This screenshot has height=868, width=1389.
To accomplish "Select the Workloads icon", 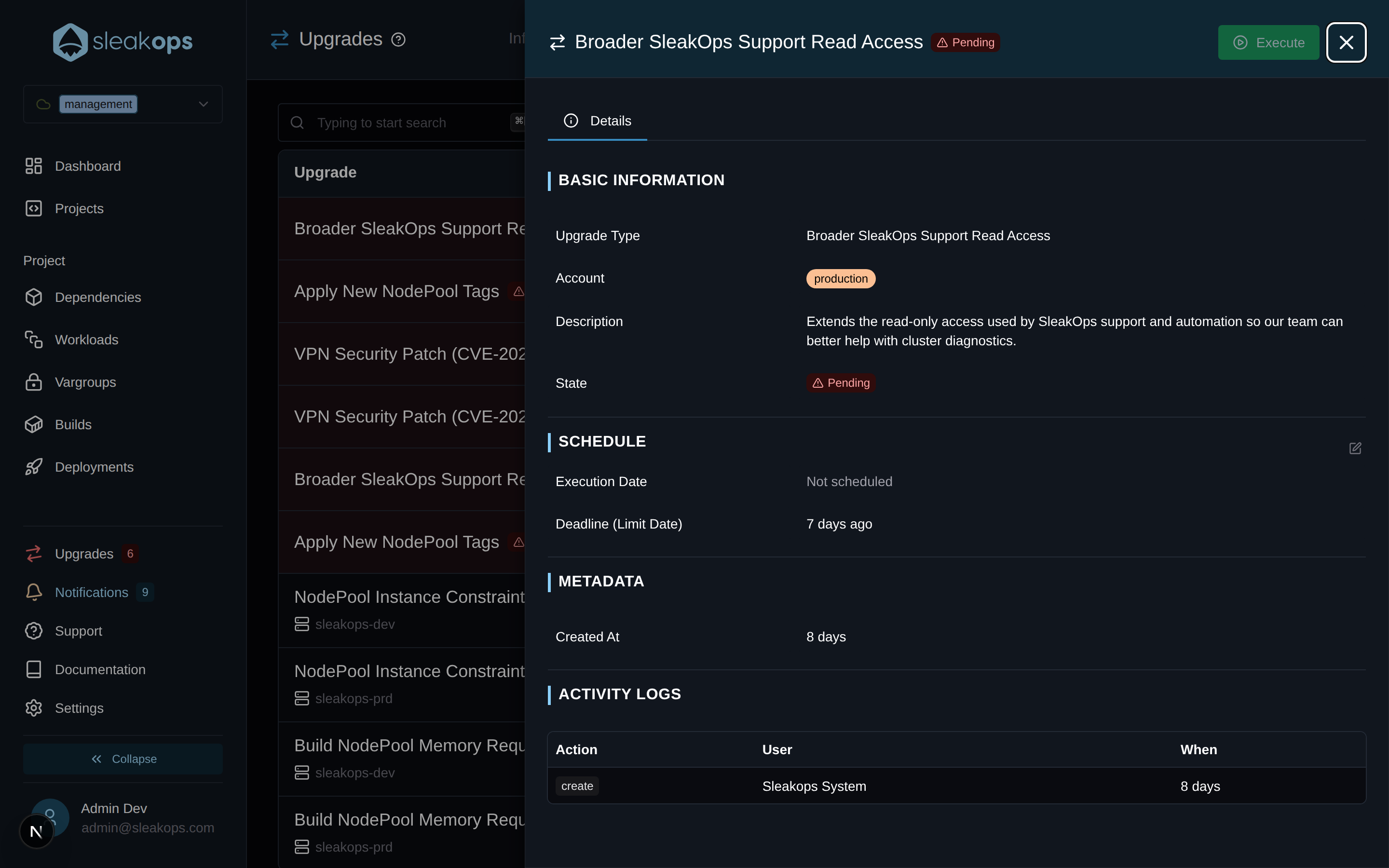I will pos(34,340).
